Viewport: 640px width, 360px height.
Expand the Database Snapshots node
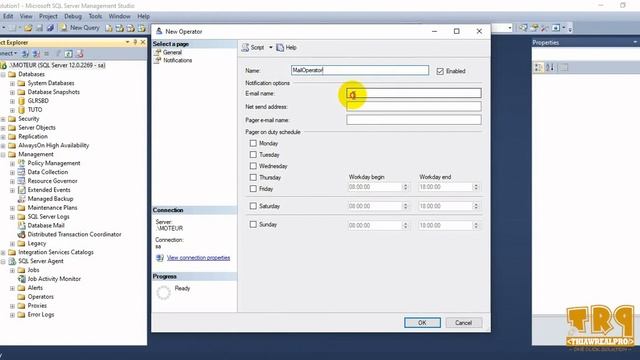(12, 92)
